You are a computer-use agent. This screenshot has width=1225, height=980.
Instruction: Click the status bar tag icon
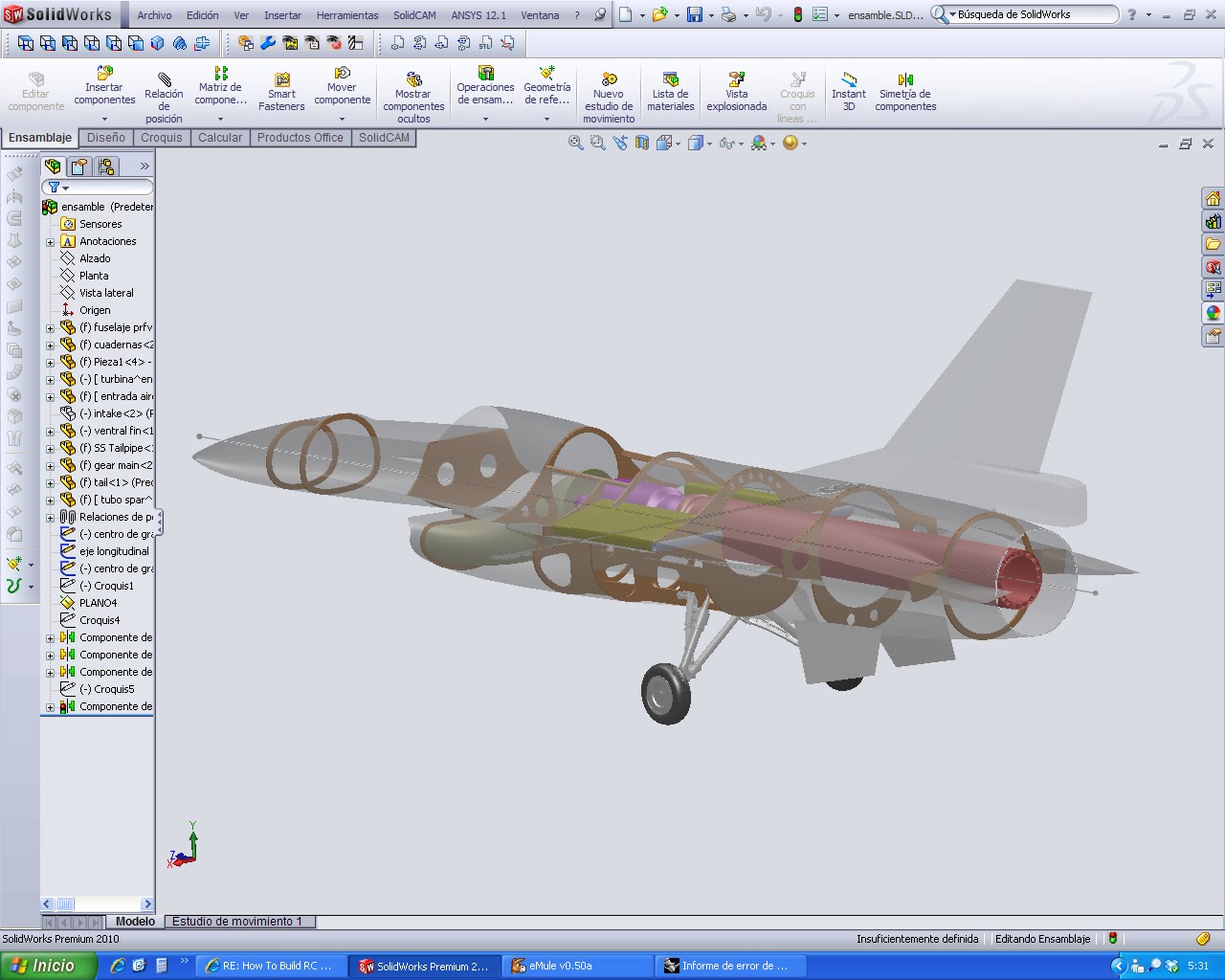coord(1203,939)
